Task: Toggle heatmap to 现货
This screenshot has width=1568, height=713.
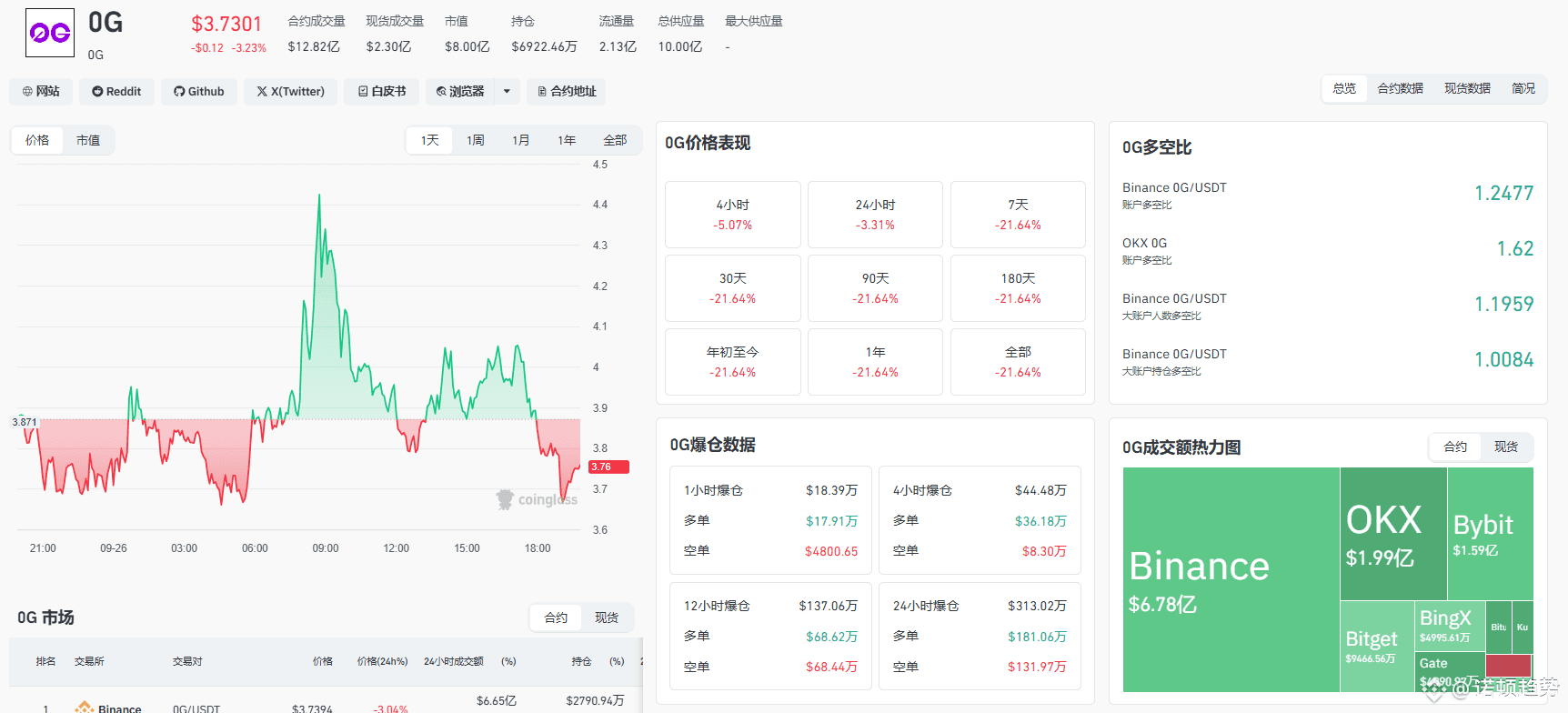Action: [1506, 447]
